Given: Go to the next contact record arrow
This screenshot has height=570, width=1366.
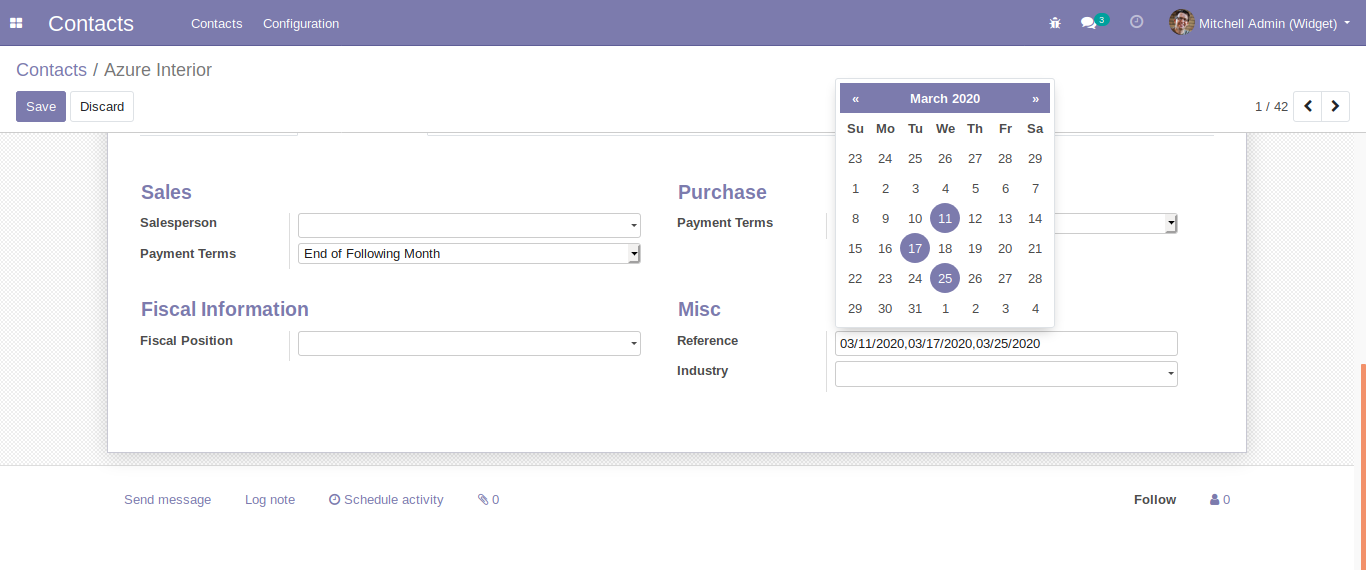Looking at the screenshot, I should [x=1335, y=106].
